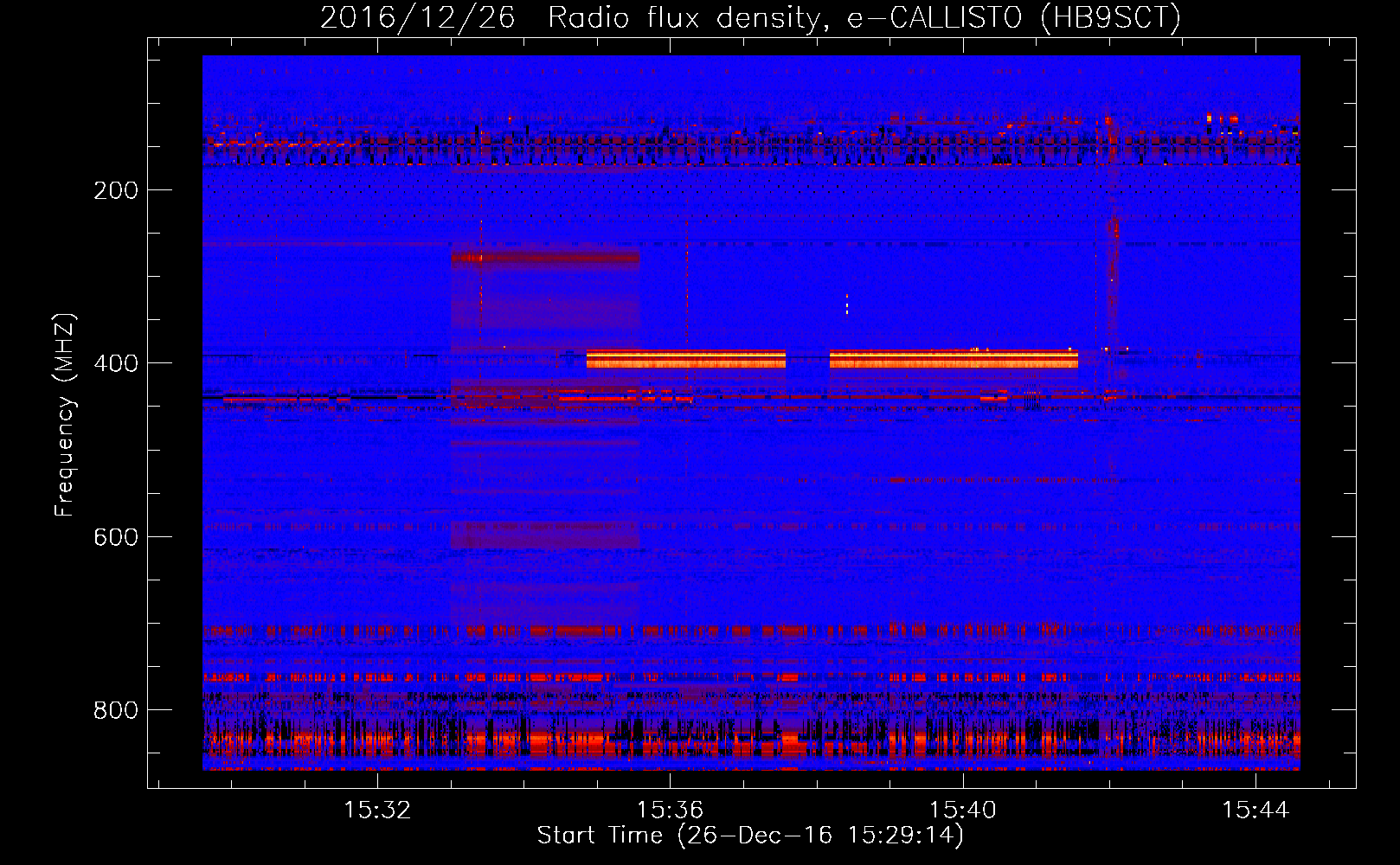The height and width of the screenshot is (865, 1400).
Task: Click the time tick label "15:40"
Action: 963,811
